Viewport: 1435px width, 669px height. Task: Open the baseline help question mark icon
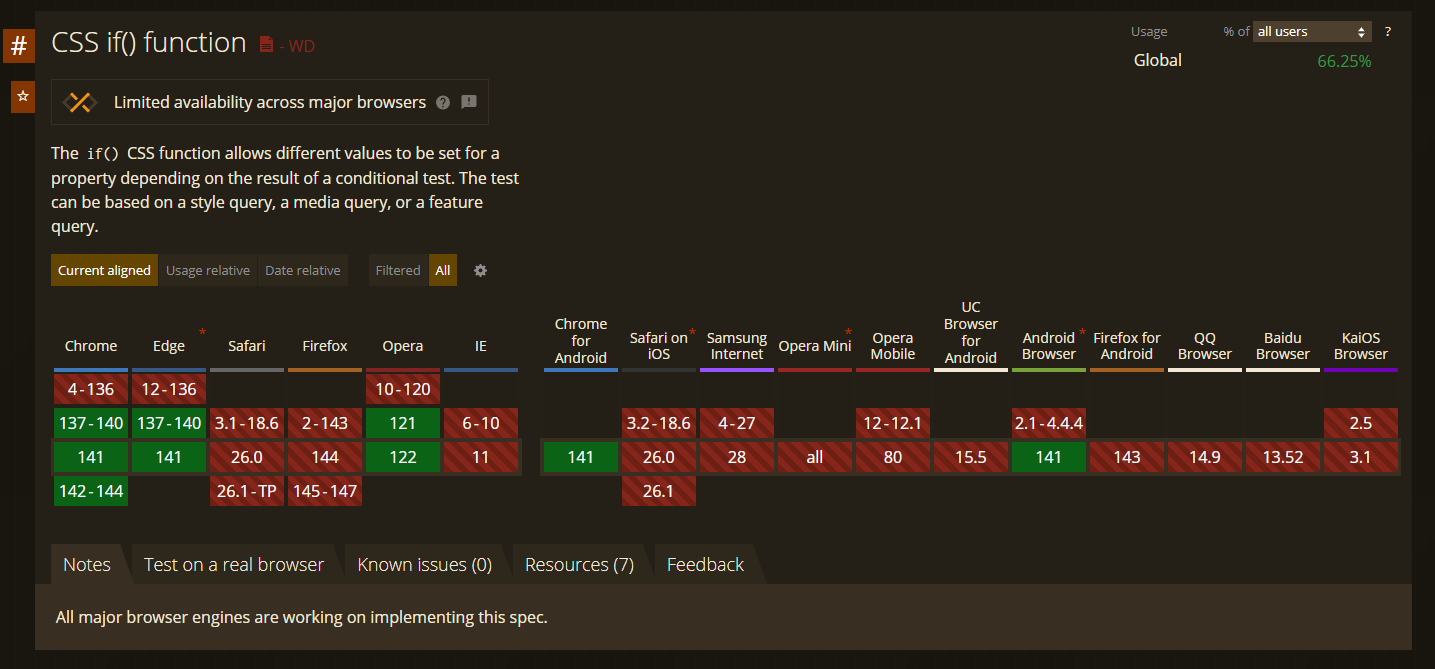(443, 102)
